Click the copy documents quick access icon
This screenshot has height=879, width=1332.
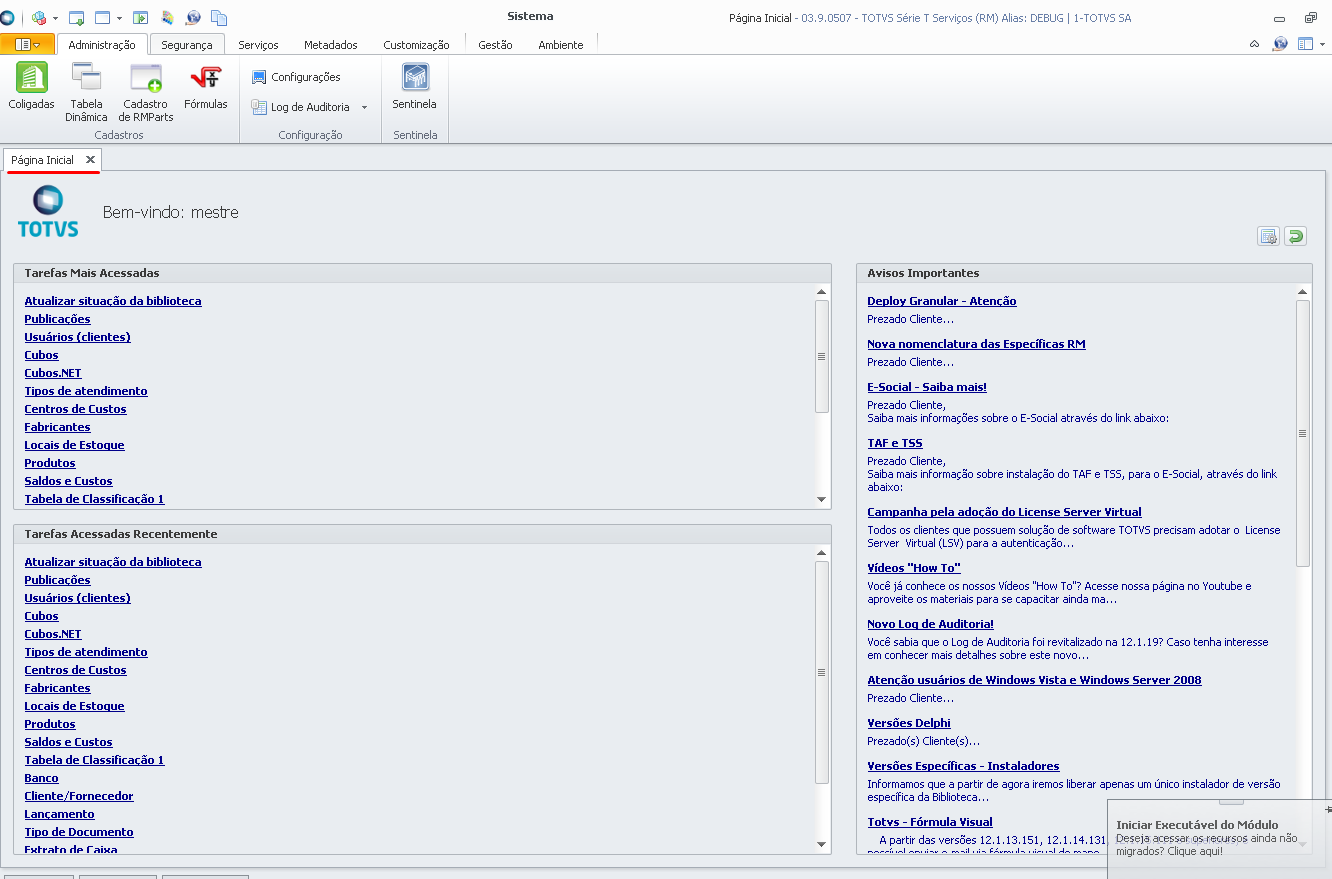[219, 18]
